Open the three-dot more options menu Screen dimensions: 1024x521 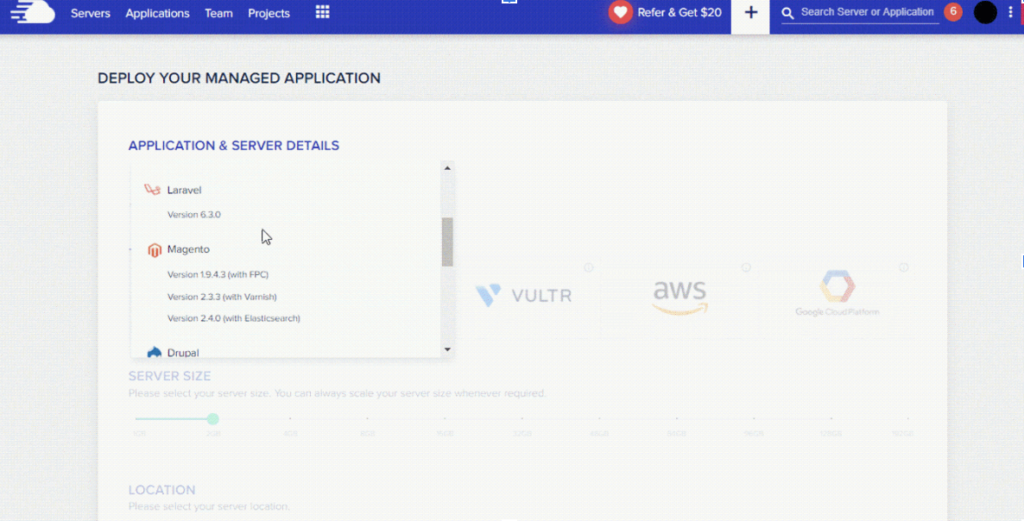tap(1010, 12)
